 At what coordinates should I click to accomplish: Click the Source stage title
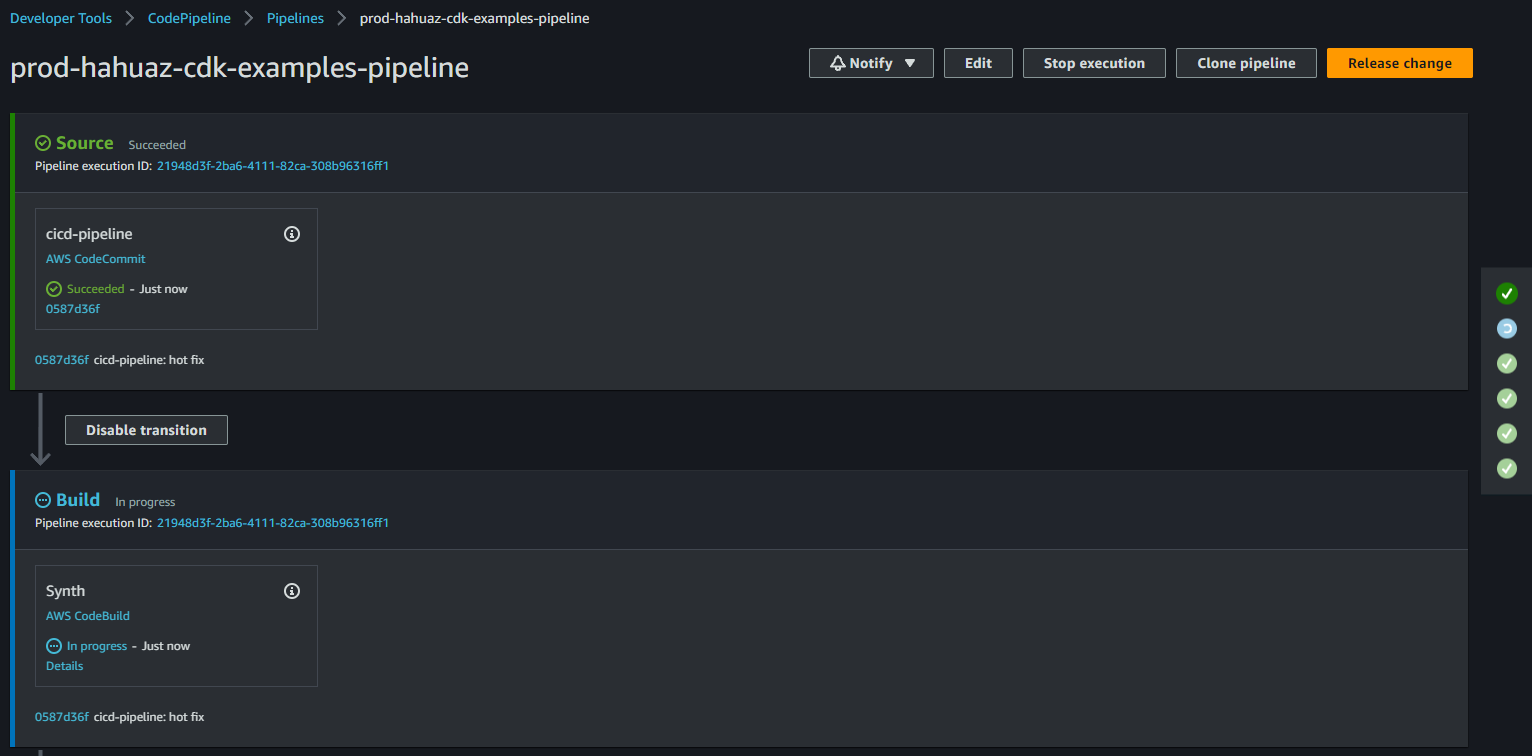coord(85,143)
